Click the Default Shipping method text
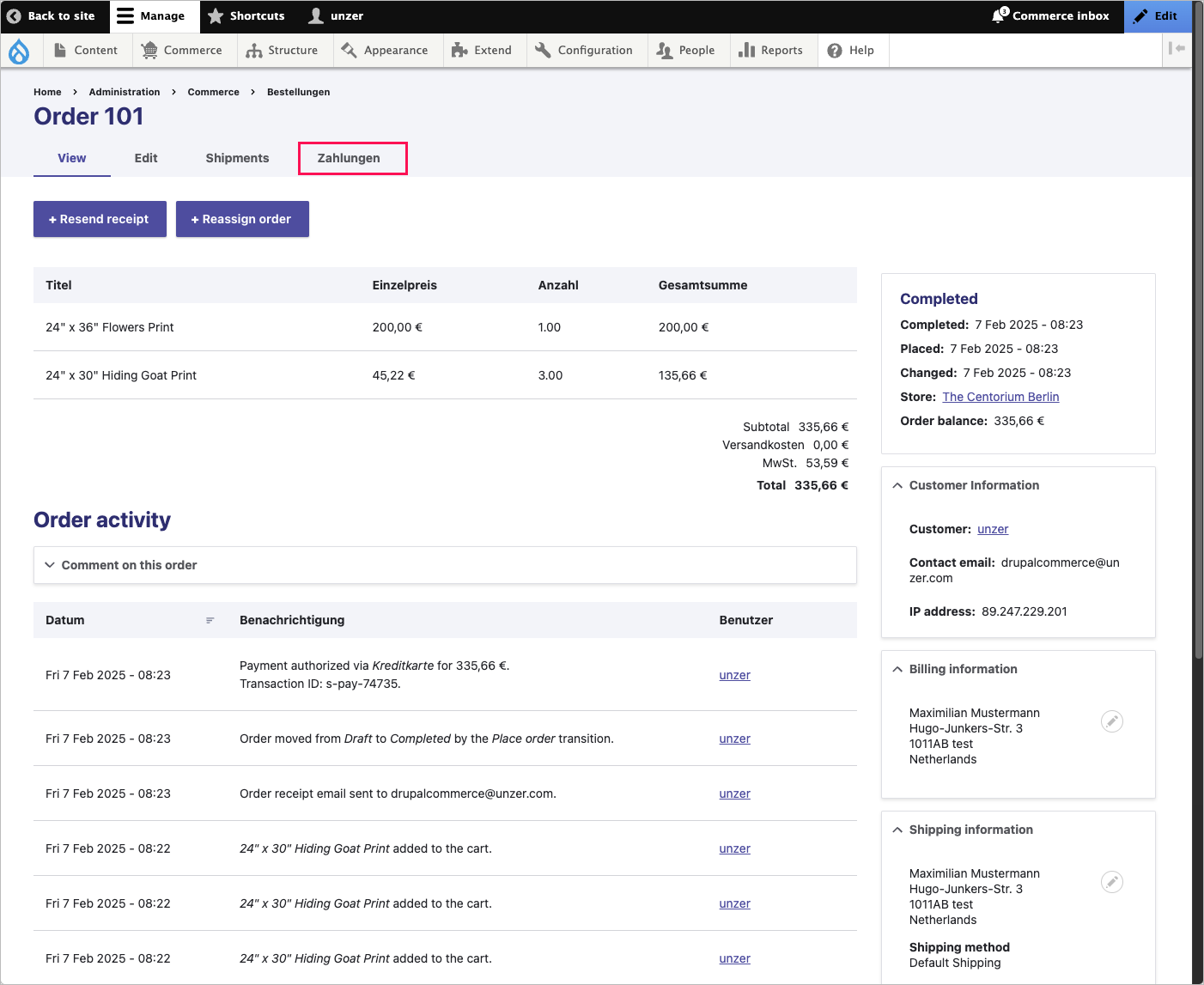The width and height of the screenshot is (1204, 985). tap(955, 963)
